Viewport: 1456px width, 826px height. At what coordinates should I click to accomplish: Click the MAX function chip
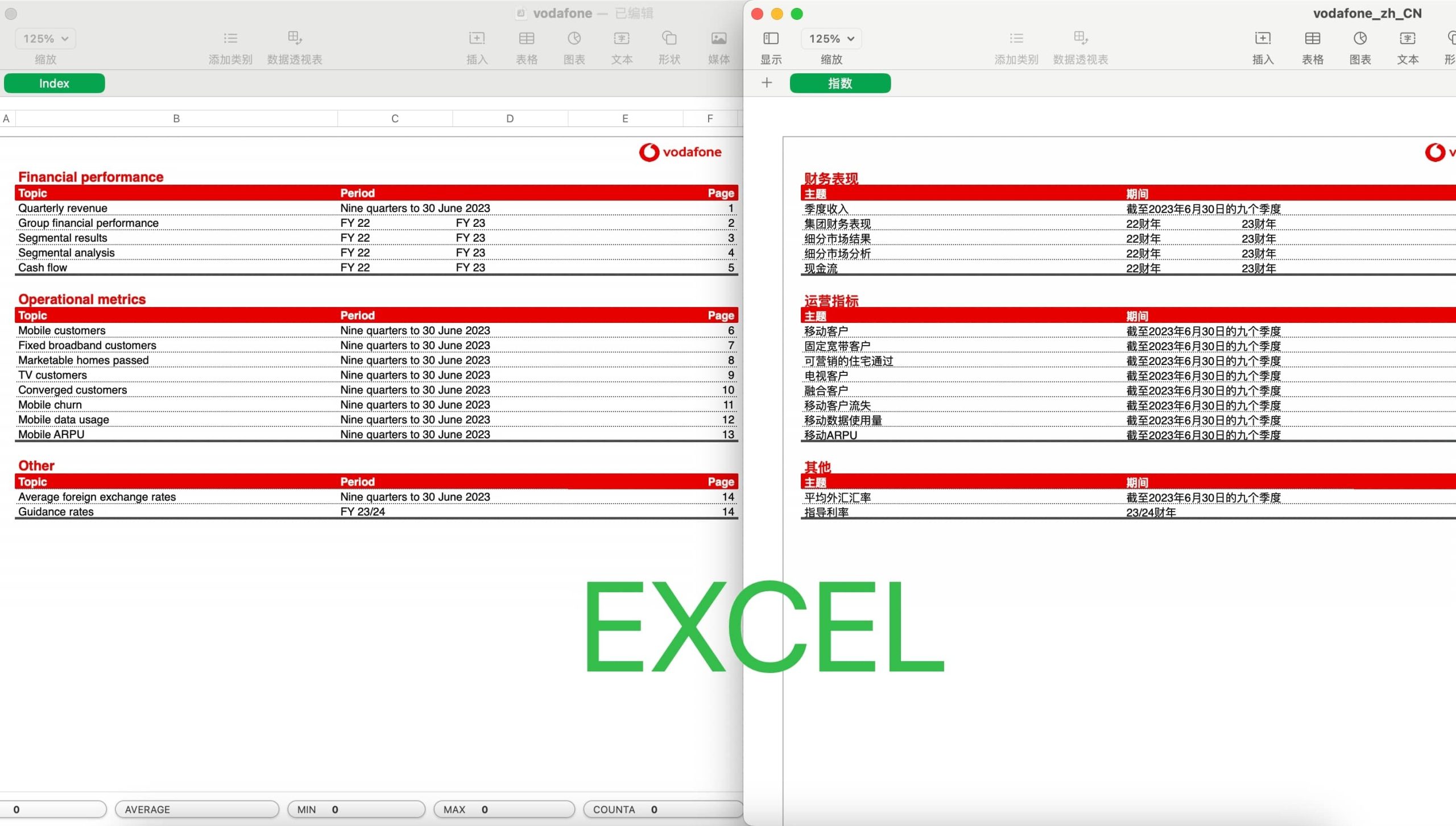504,809
